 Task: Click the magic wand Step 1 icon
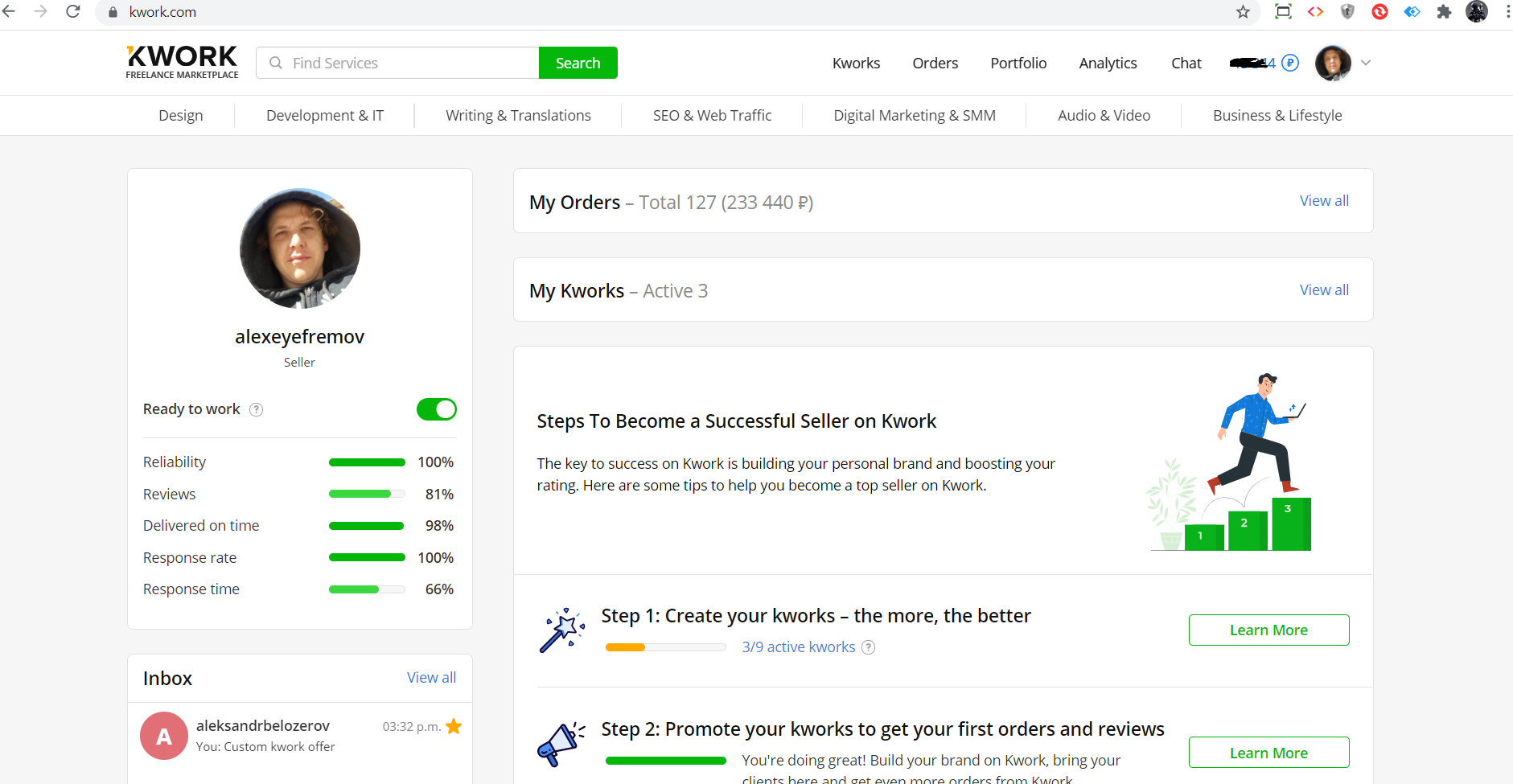562,630
